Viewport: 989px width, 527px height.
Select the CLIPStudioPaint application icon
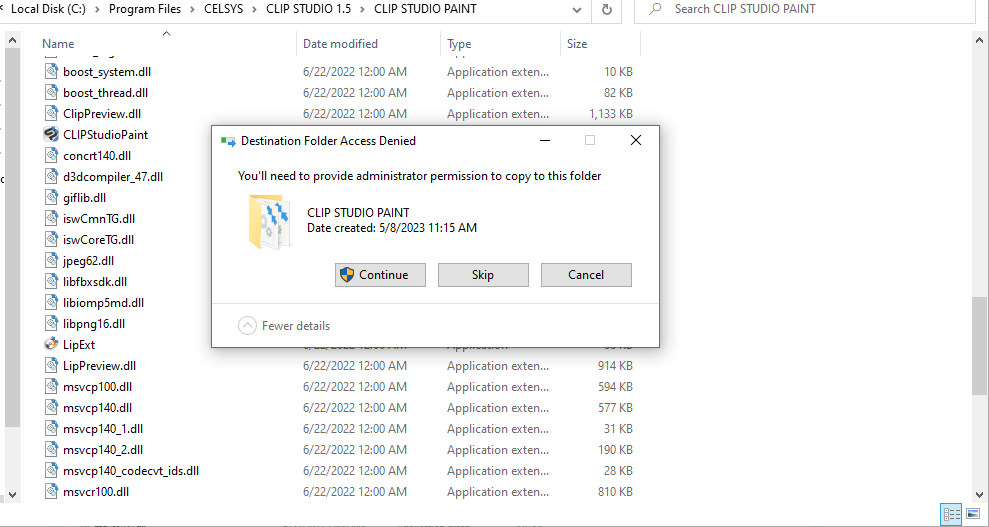point(51,134)
